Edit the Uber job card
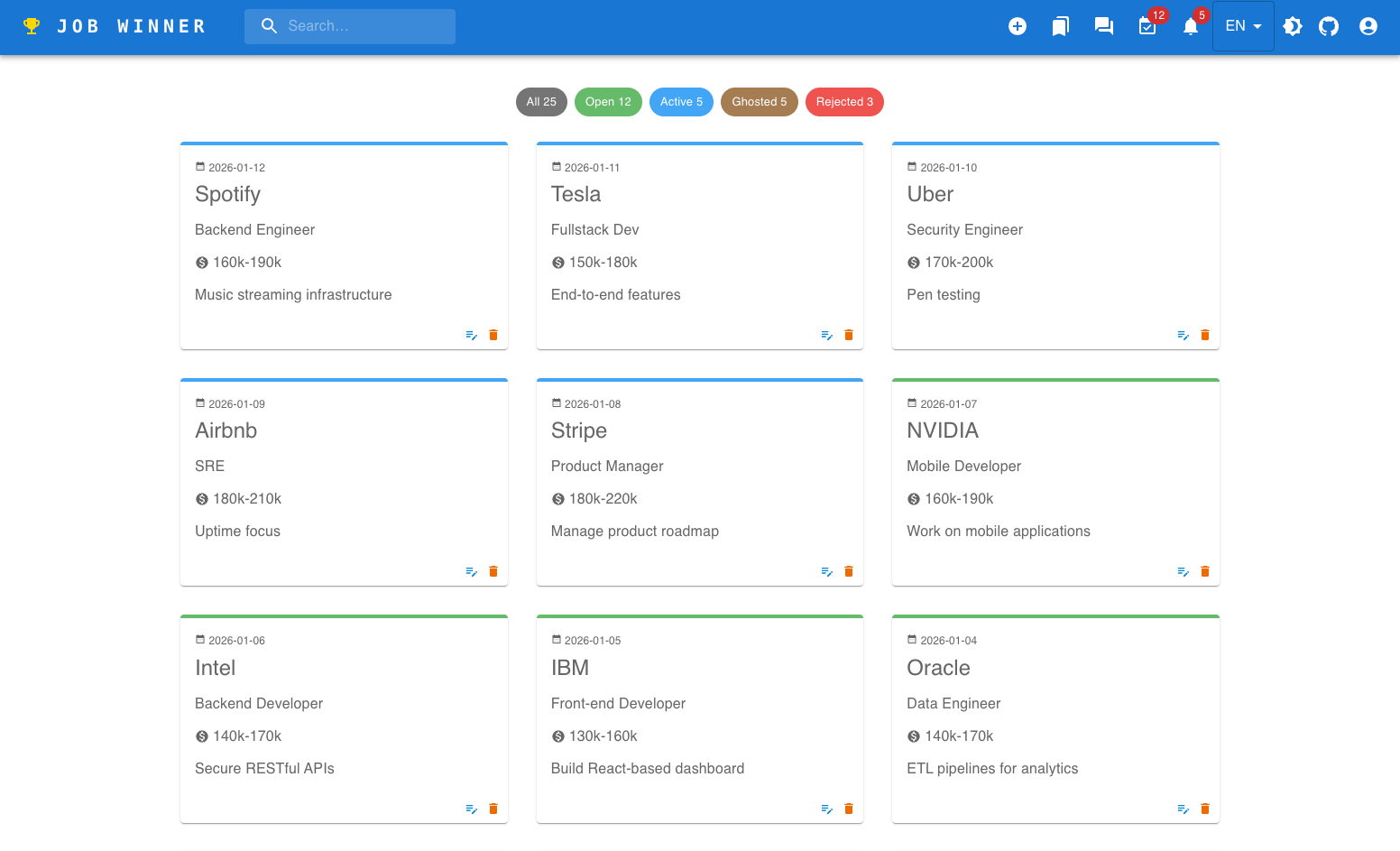This screenshot has height=851, width=1400. (1183, 335)
